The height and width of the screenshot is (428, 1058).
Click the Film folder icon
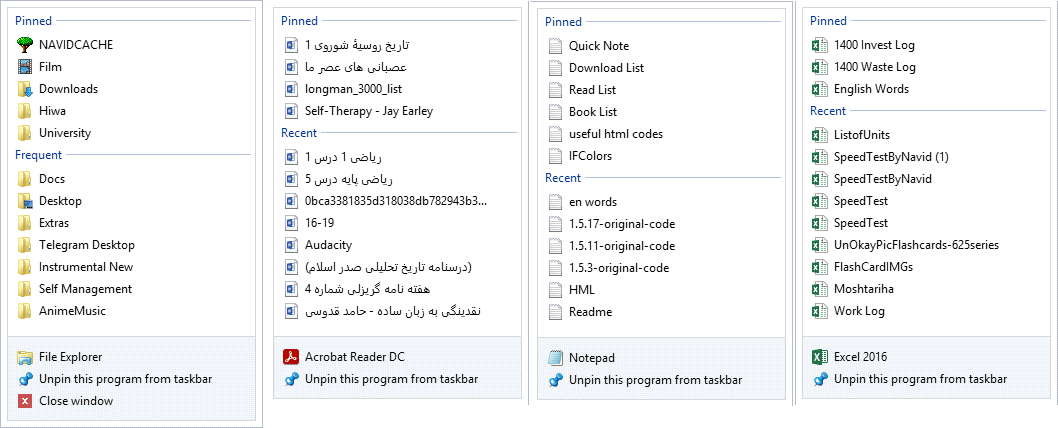coord(25,67)
